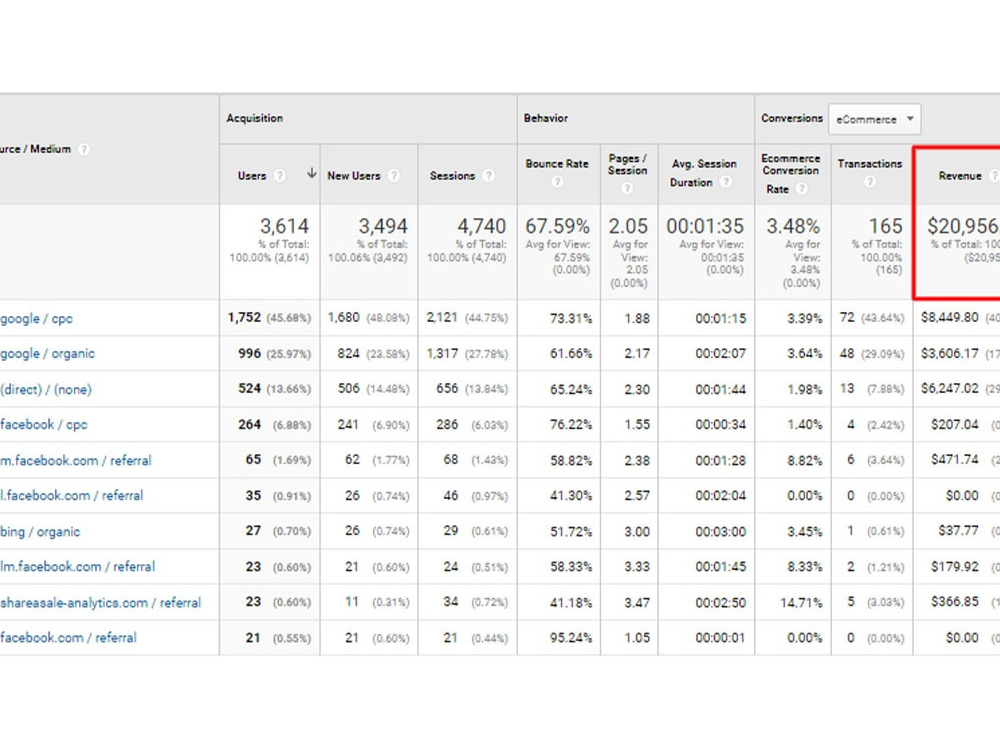
Task: Open the bing / organic source link
Action: [x=40, y=531]
